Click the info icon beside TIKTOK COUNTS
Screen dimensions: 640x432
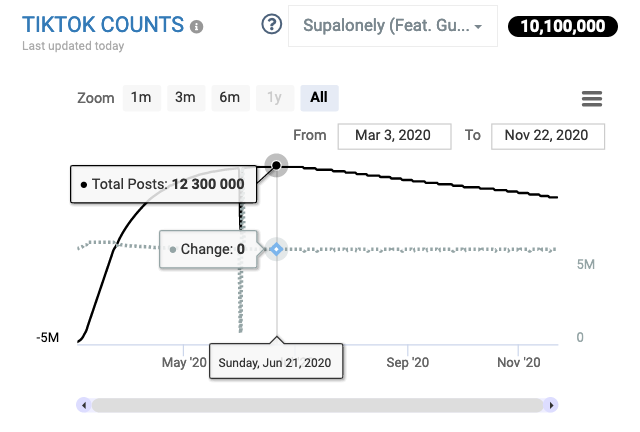coord(197,27)
